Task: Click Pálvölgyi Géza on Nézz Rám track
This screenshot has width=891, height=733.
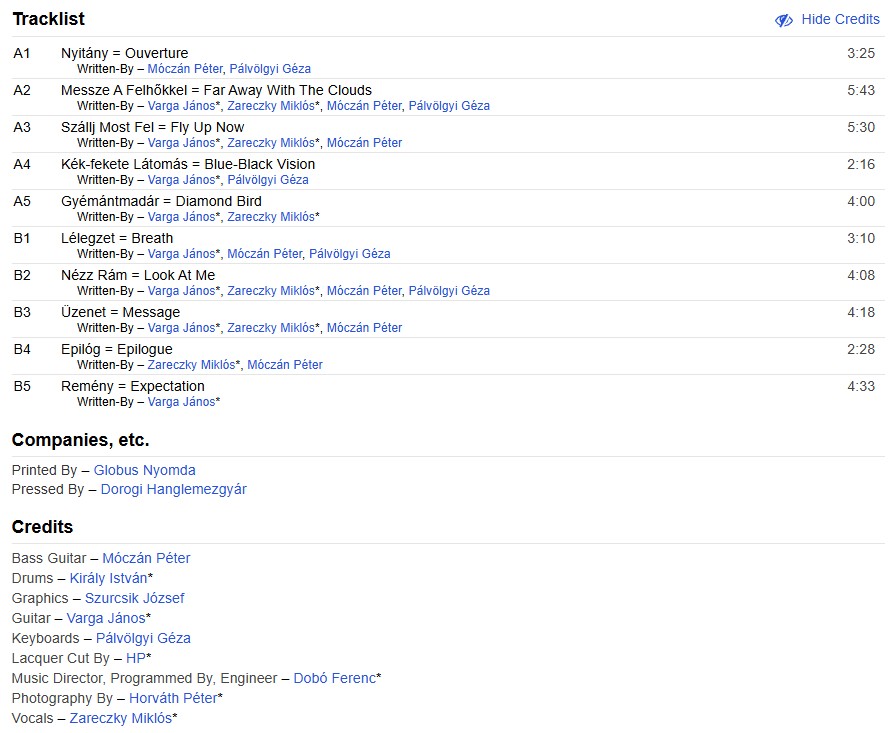Action: pyautogui.click(x=449, y=291)
